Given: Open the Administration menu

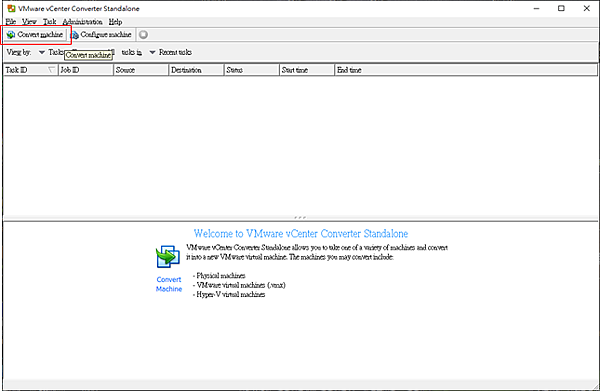Looking at the screenshot, I should [x=82, y=22].
